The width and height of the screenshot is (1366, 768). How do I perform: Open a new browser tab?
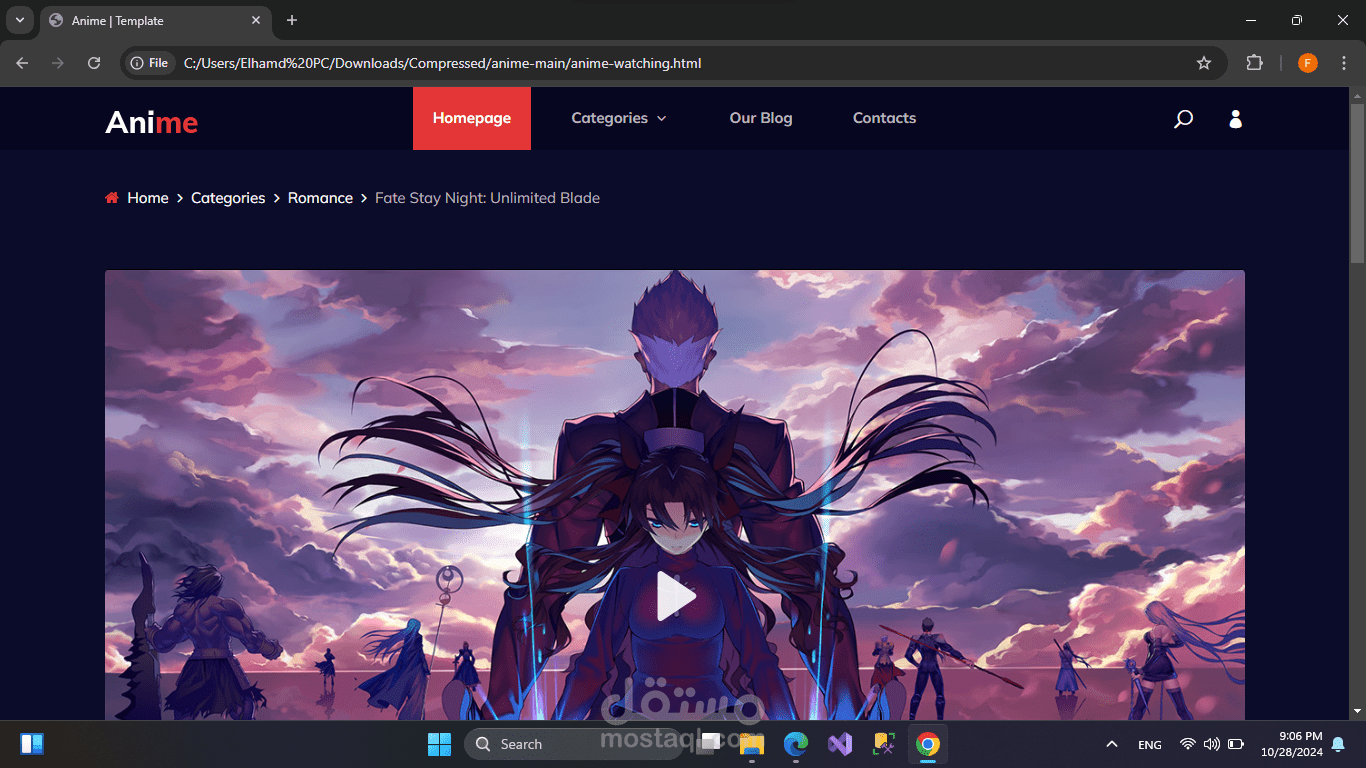tap(292, 20)
